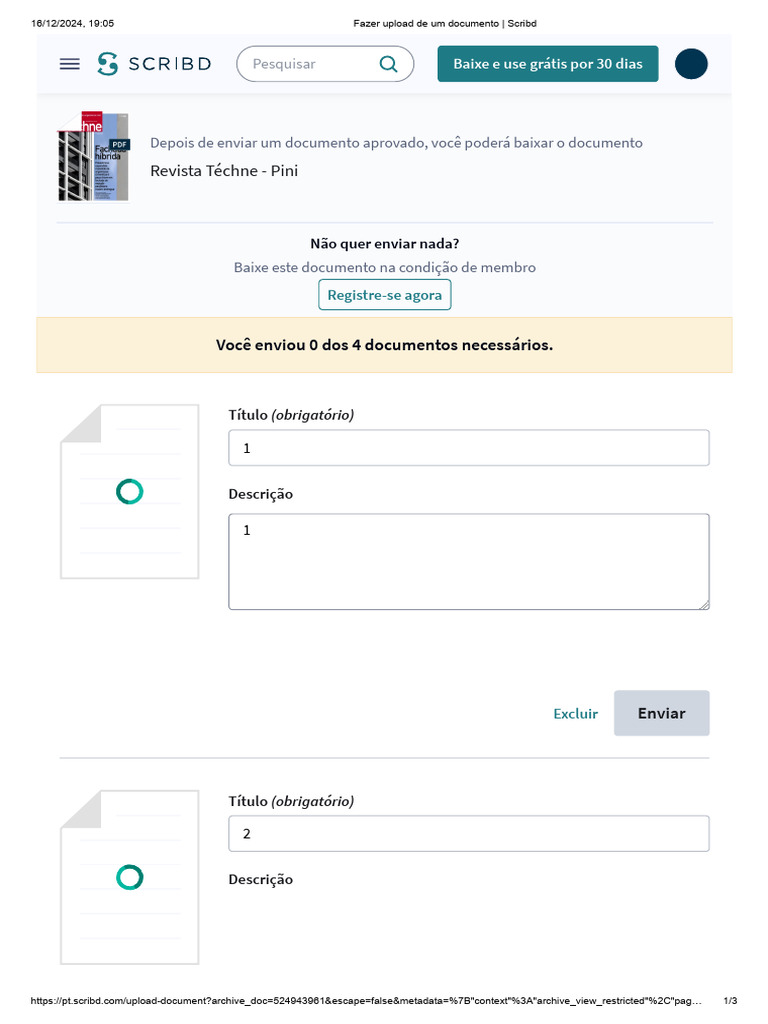Click the search magnifier icon
This screenshot has width=768, height=1024.
389,64
